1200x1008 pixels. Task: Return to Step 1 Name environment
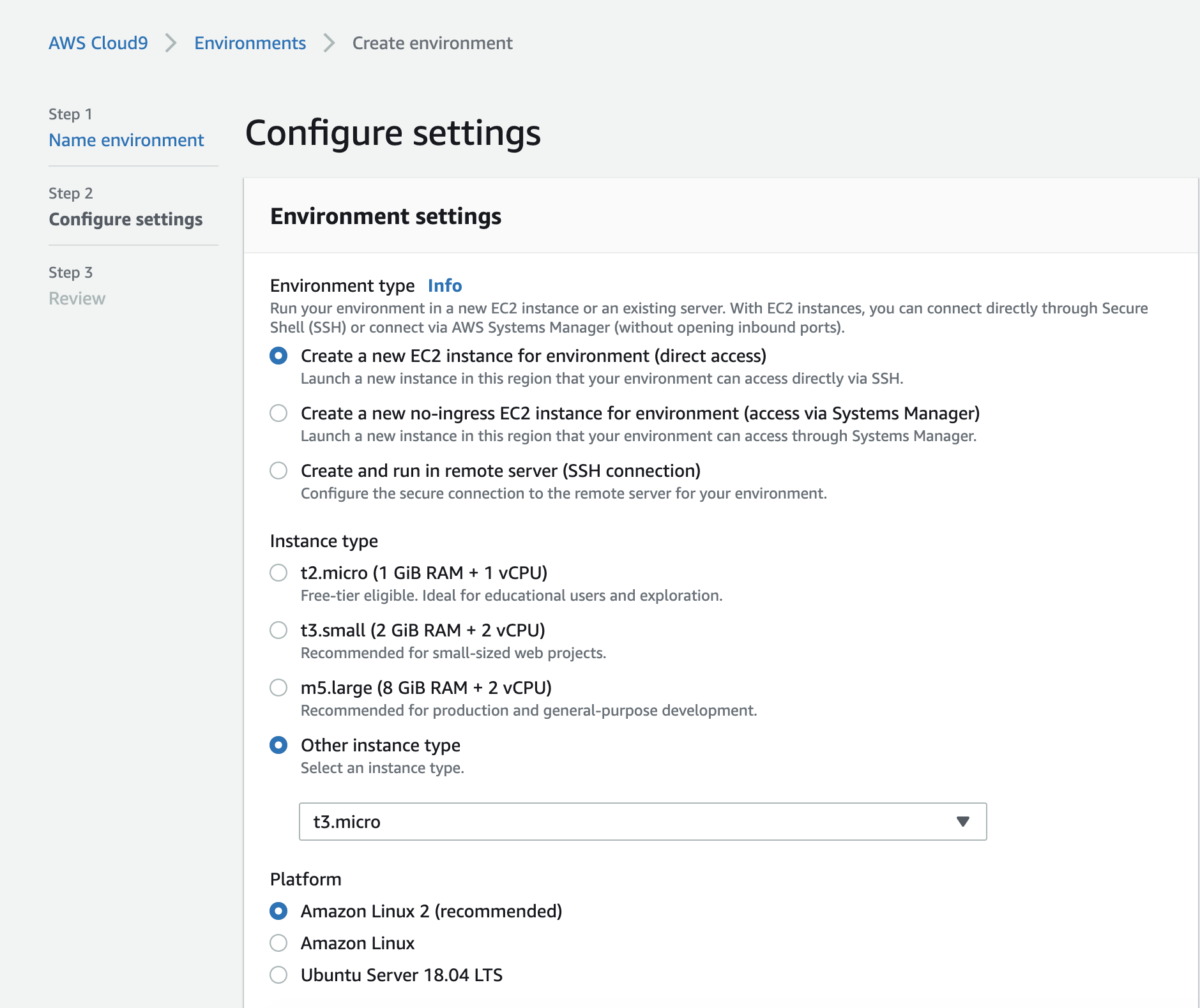[126, 140]
